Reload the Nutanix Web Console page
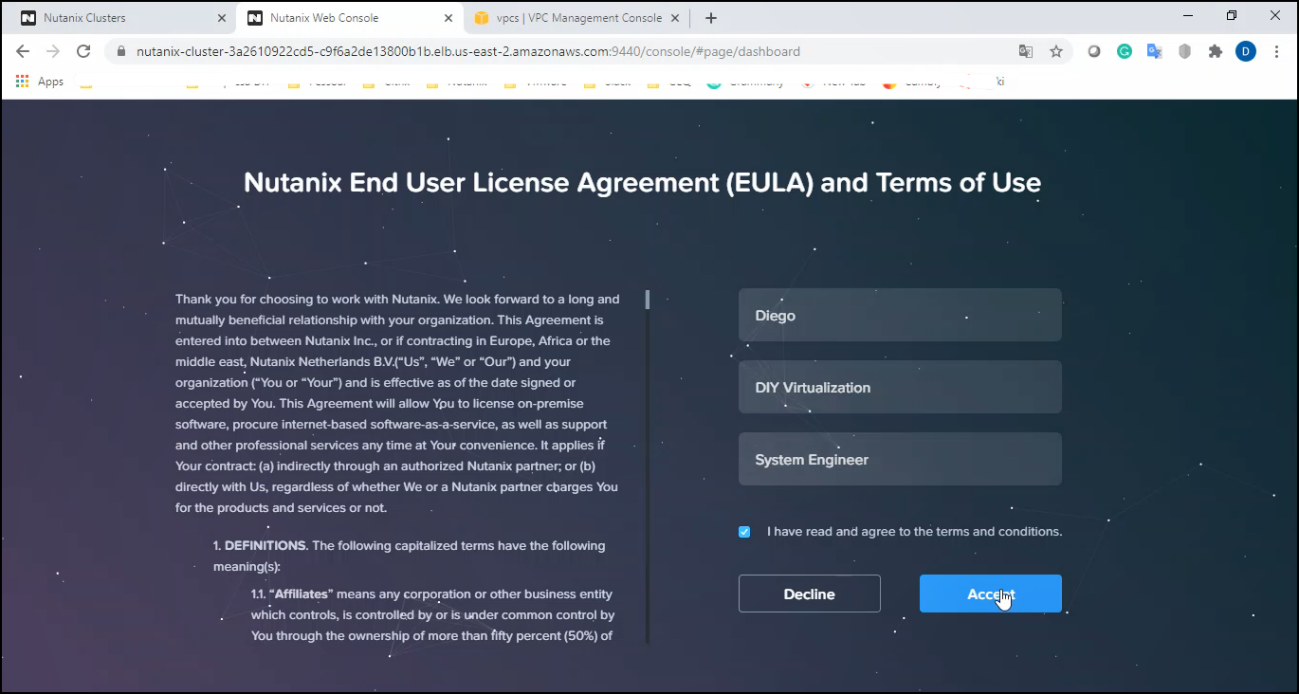 pyautogui.click(x=84, y=51)
